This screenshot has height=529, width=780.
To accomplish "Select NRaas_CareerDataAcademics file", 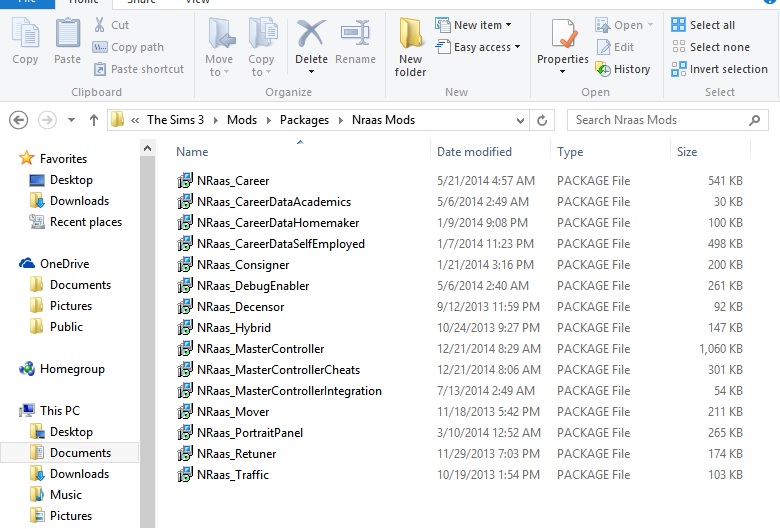I will (x=274, y=202).
